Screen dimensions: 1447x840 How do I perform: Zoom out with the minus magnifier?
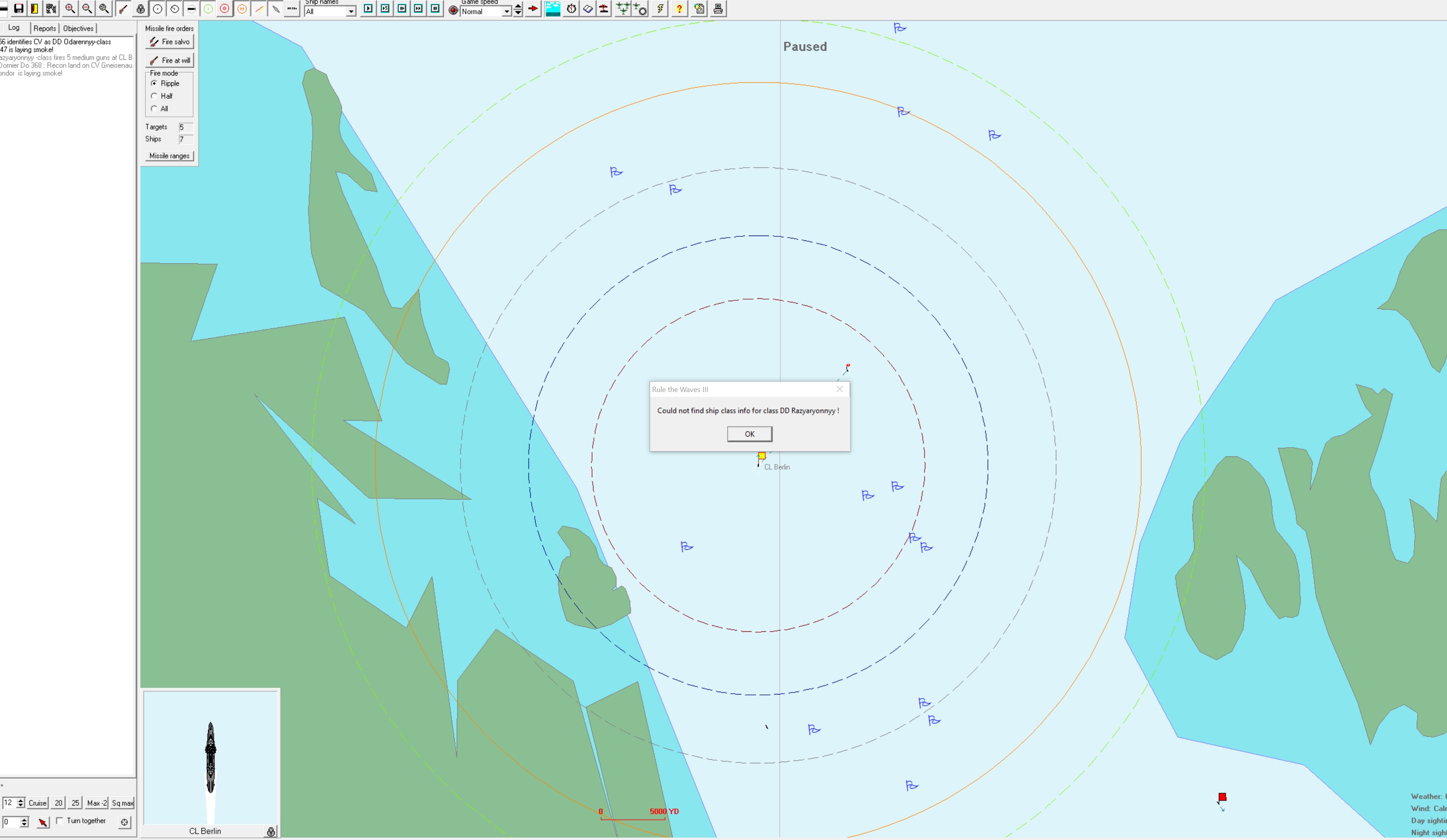click(x=87, y=8)
